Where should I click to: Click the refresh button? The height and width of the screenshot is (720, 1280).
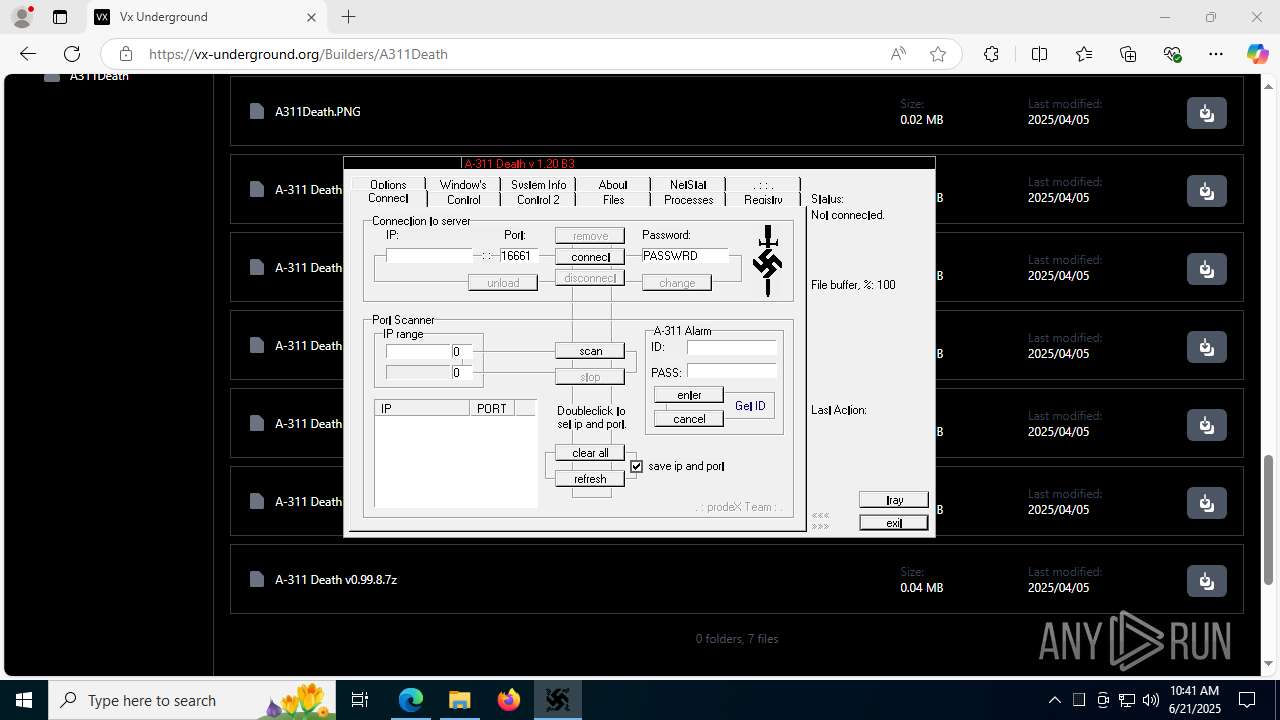(590, 479)
